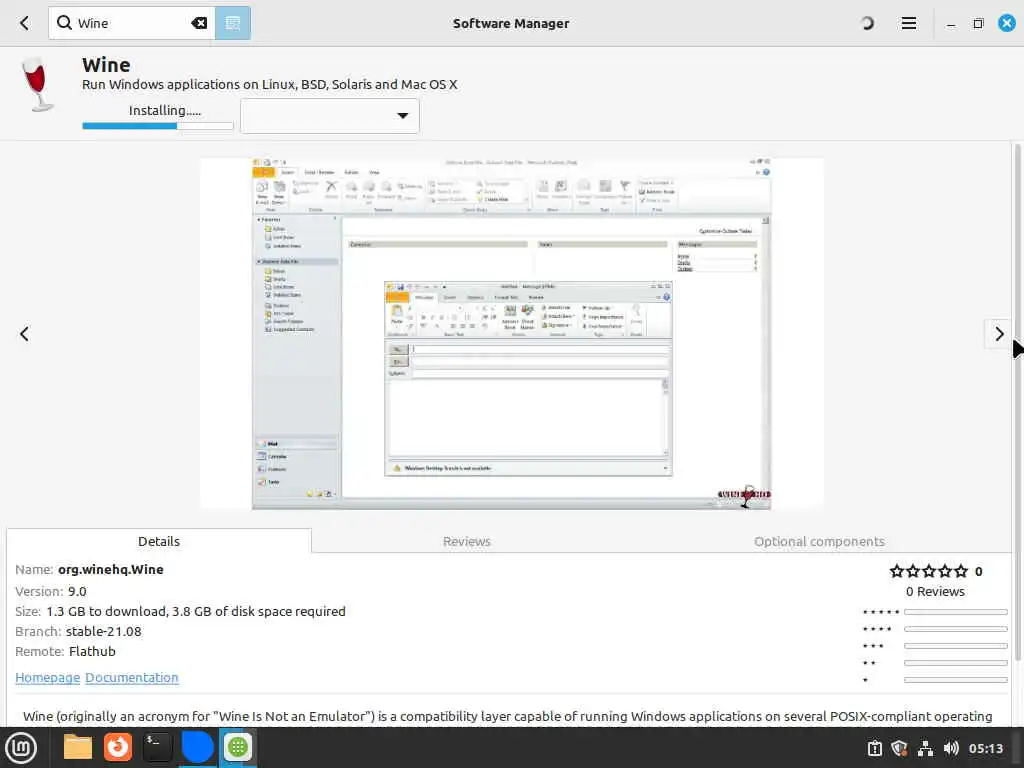Show the next screenshot

pyautogui.click(x=999, y=334)
